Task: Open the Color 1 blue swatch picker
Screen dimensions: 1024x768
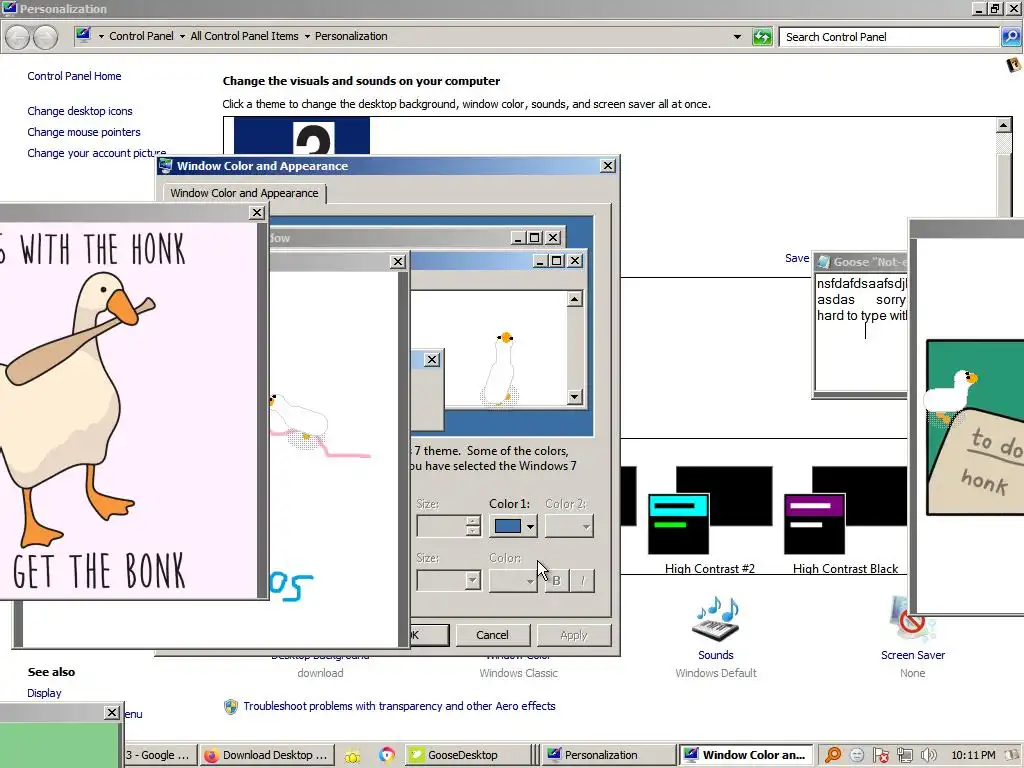Action: (x=513, y=526)
